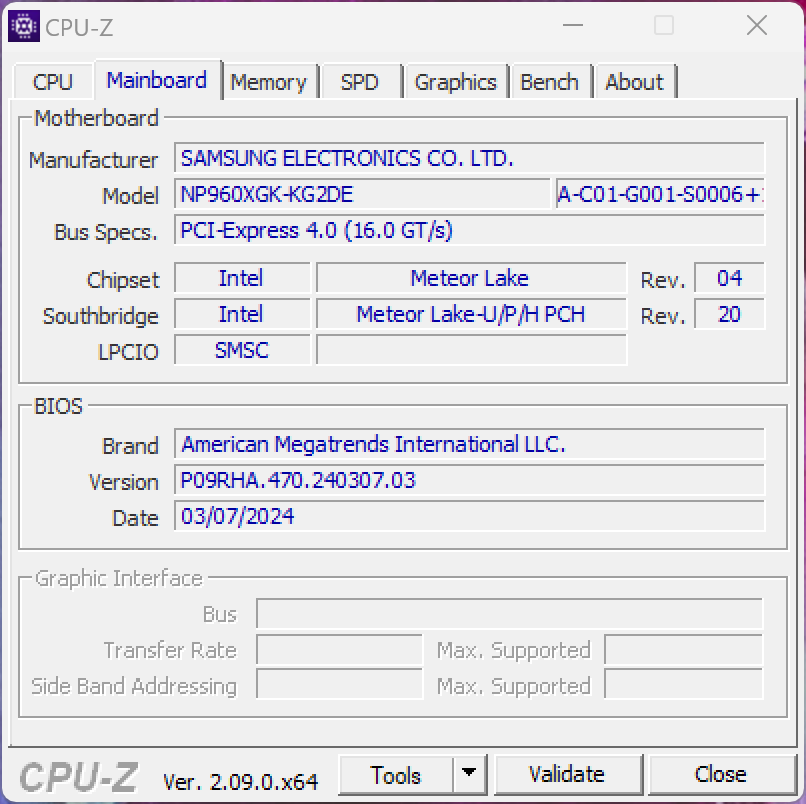
Task: Click the Southbridge Rev. value 20
Action: 729,314
